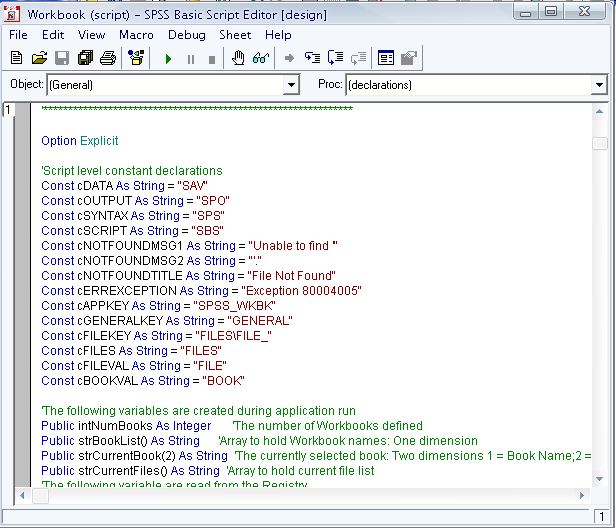Click the Public intNumBooks declaration

pyautogui.click(x=126, y=426)
